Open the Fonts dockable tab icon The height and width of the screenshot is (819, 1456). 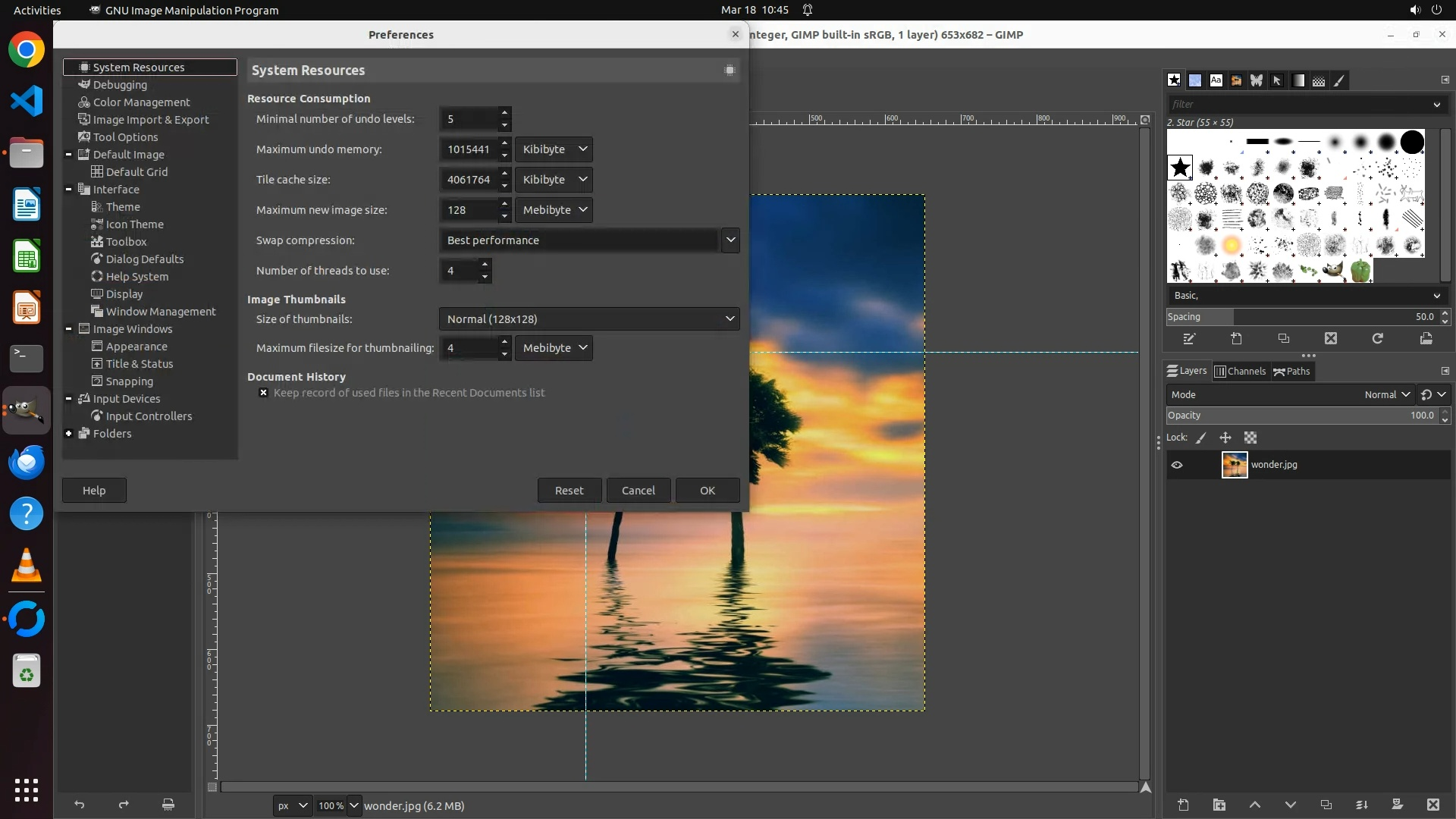(1216, 80)
